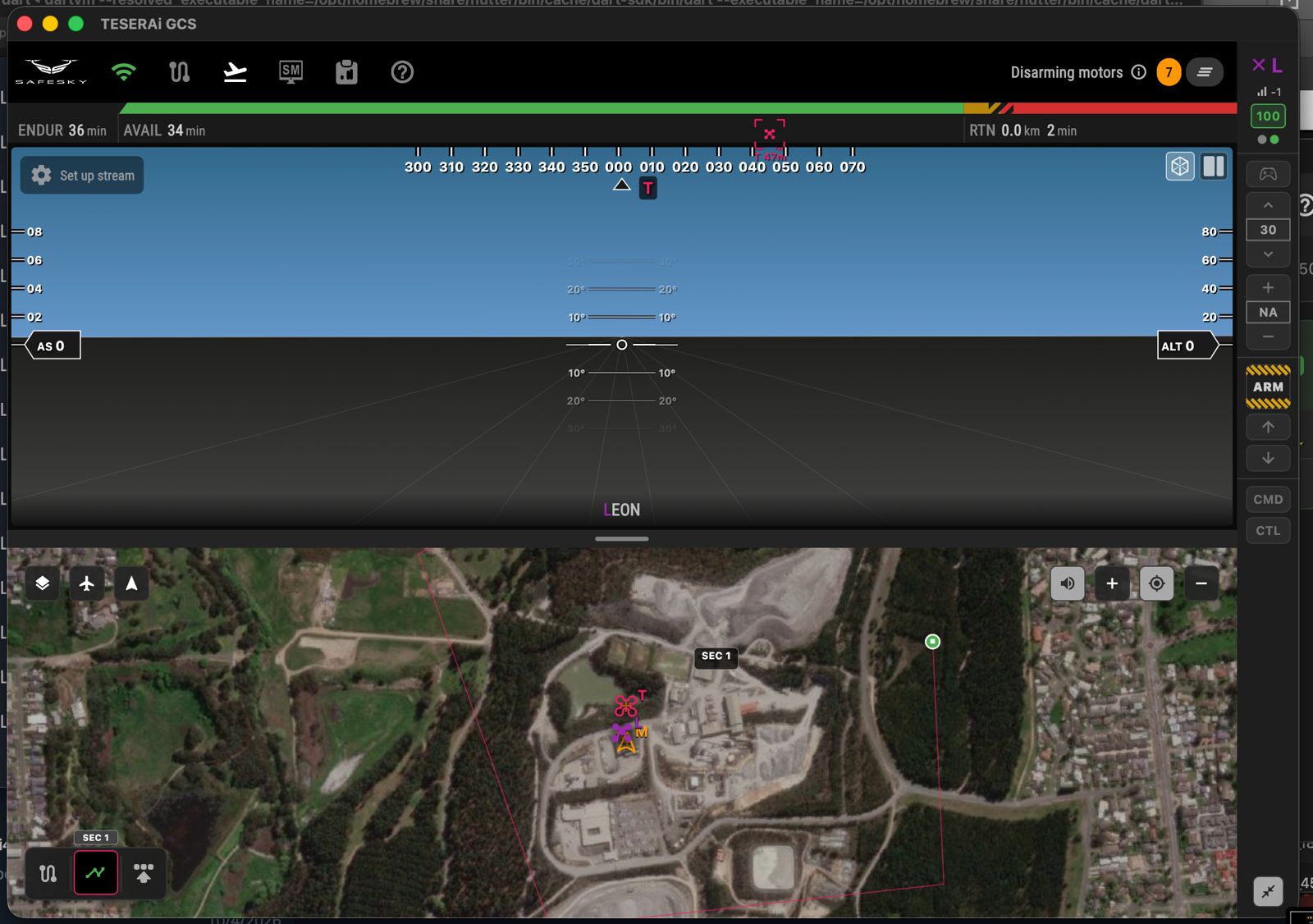Toggle the north arrow orientation icon
Viewport: 1313px width, 924px height.
131,583
